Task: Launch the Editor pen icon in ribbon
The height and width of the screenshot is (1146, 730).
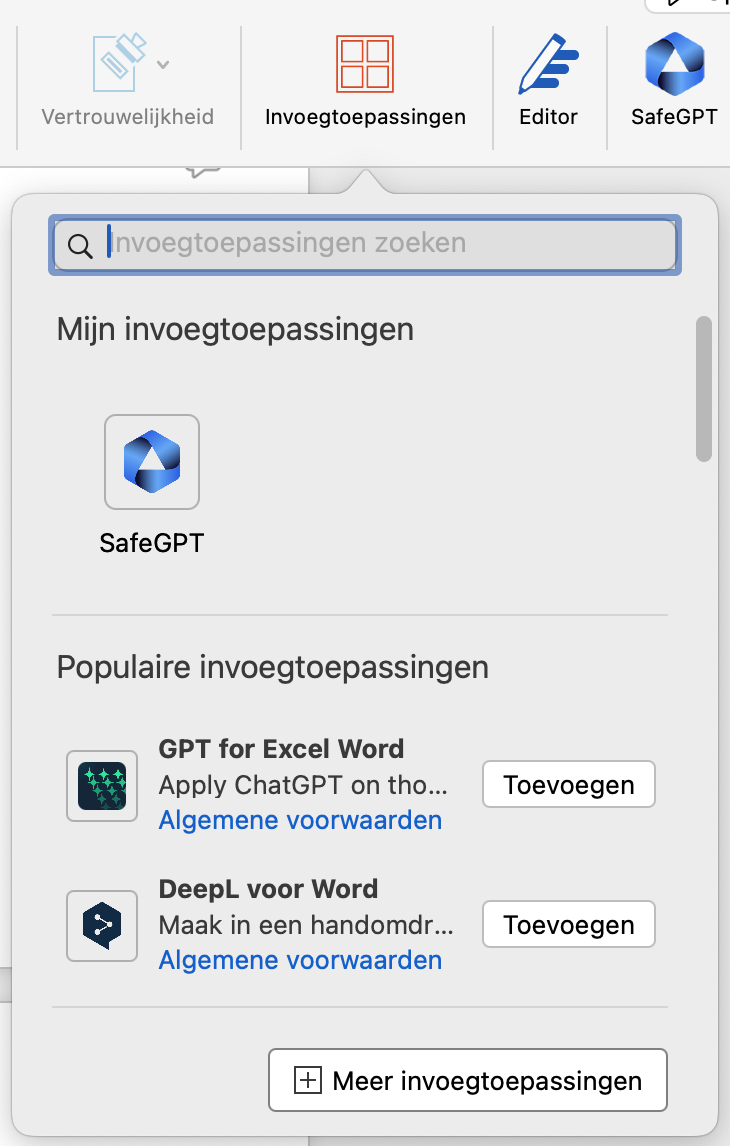Action: point(548,64)
